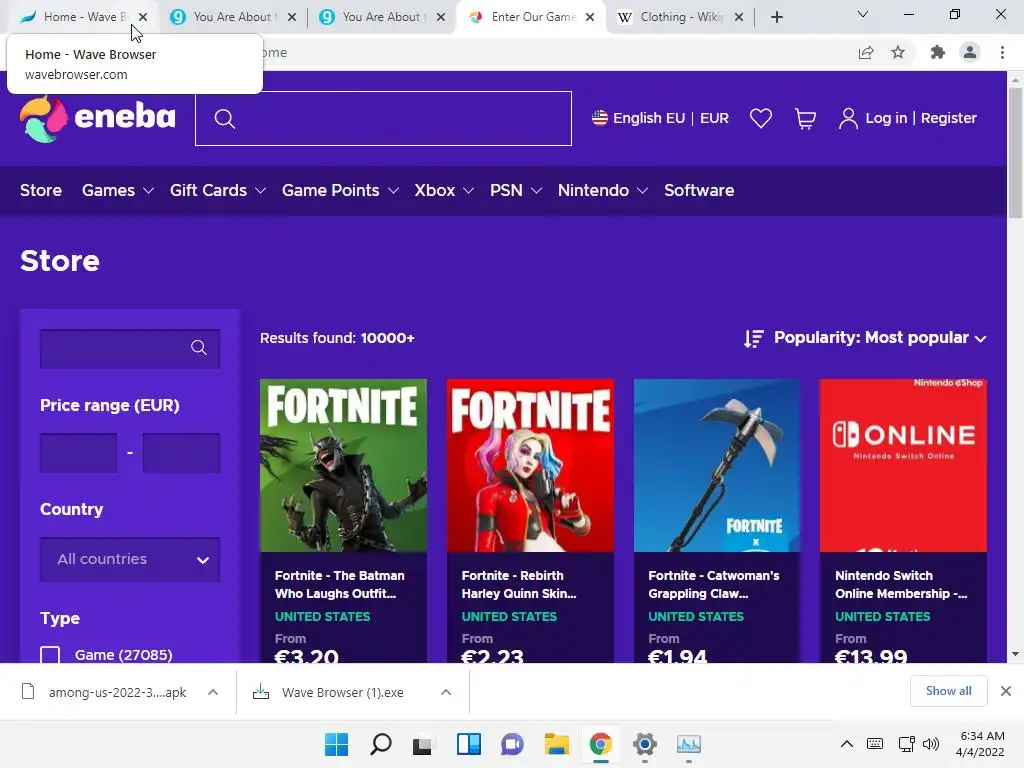Image resolution: width=1024 pixels, height=768 pixels.
Task: Open Wave Browser (1).exe download item
Action: (x=342, y=692)
